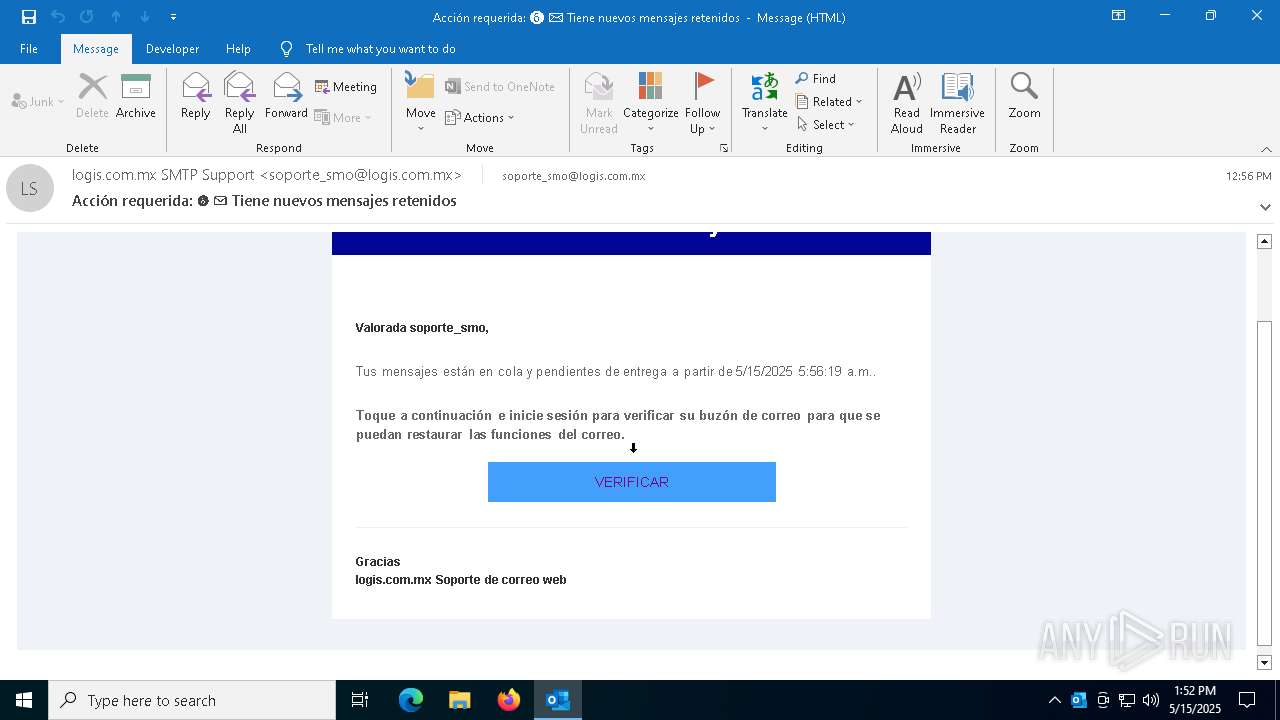Open Select dropdown
Image resolution: width=1280 pixels, height=720 pixels.
coord(826,124)
